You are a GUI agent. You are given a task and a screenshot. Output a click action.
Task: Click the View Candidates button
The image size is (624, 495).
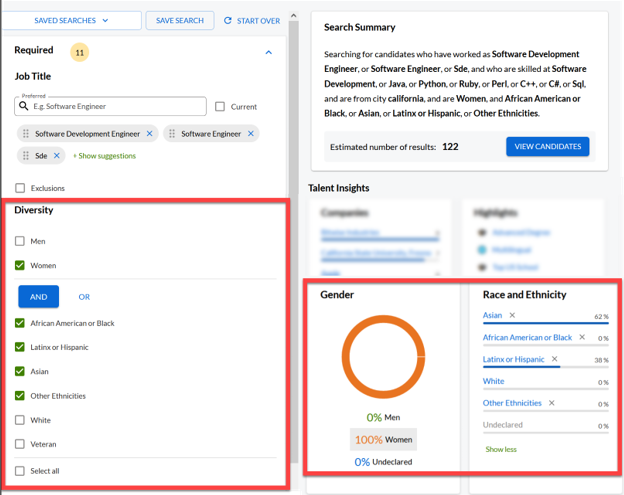coord(548,146)
